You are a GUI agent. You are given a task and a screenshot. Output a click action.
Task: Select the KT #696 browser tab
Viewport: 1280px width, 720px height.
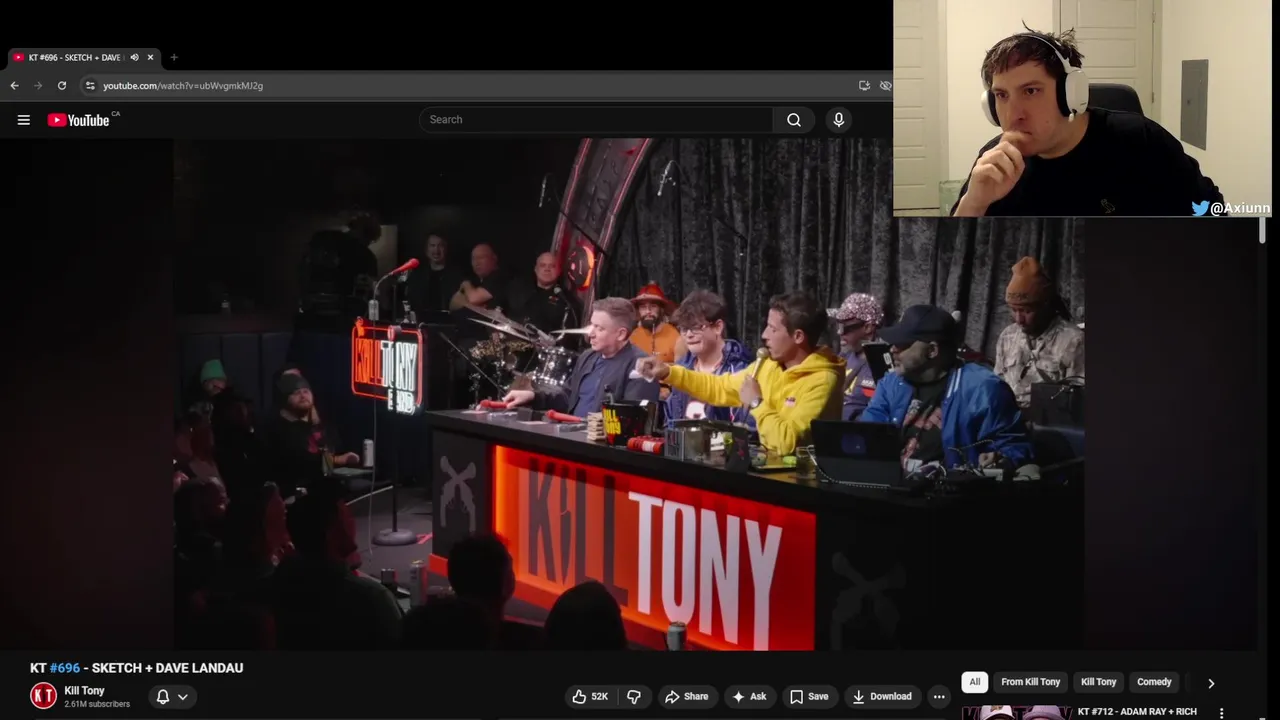[83, 58]
